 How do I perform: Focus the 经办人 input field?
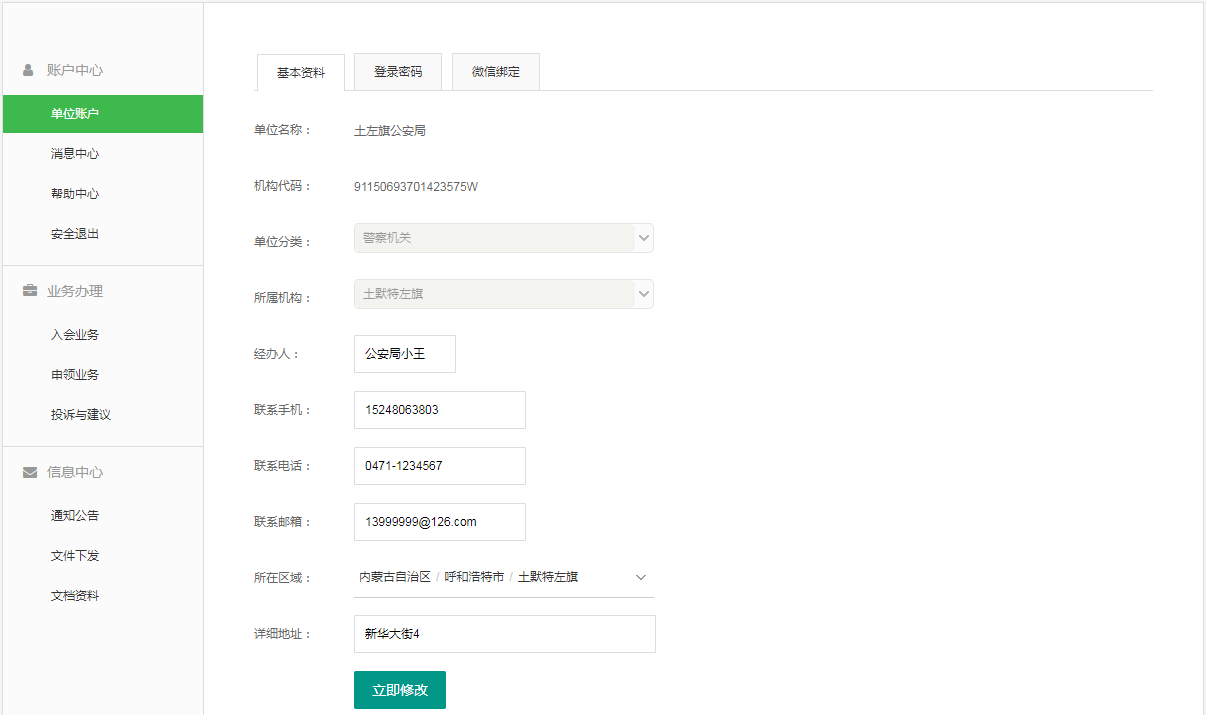pyautogui.click(x=405, y=354)
